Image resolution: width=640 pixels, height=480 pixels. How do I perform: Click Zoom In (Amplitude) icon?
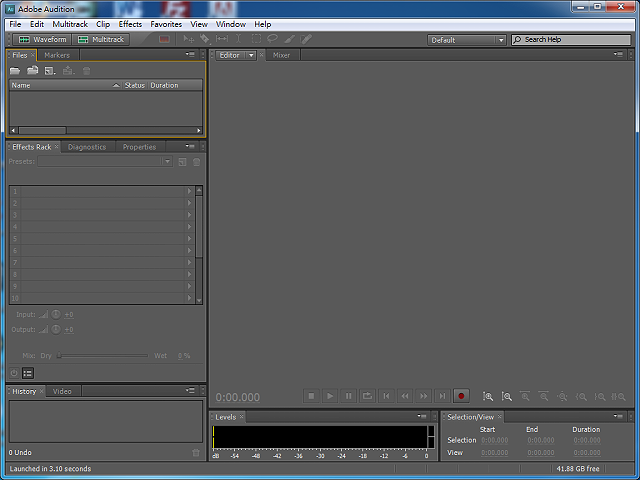click(x=488, y=396)
